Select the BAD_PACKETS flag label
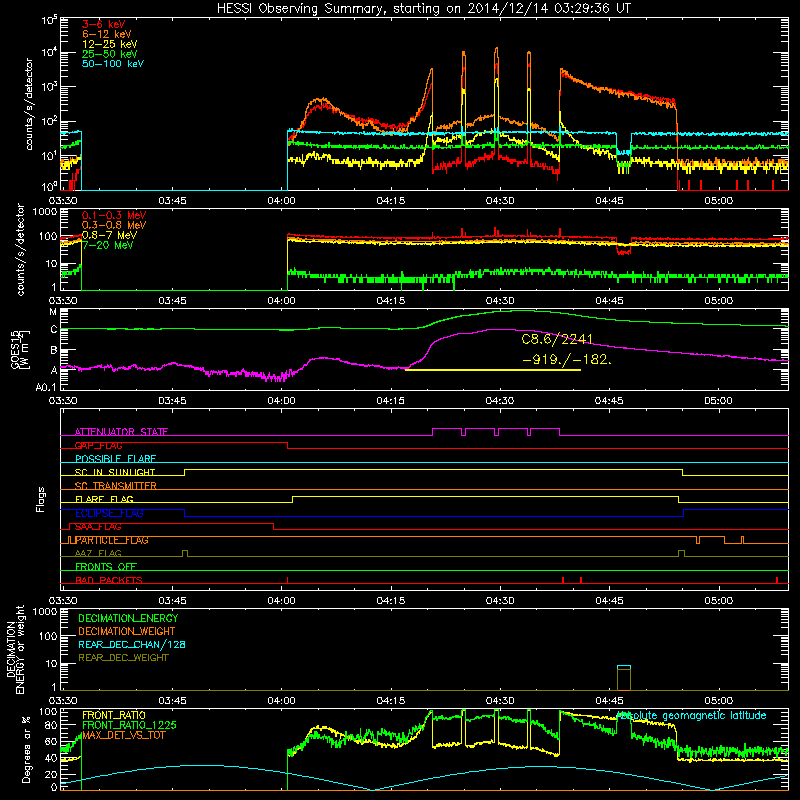Image resolution: width=800 pixels, height=800 pixels. [109, 580]
